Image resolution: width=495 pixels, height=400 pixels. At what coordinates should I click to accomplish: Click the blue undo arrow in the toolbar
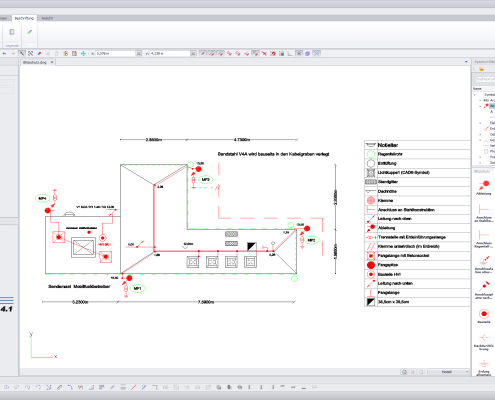[4, 53]
